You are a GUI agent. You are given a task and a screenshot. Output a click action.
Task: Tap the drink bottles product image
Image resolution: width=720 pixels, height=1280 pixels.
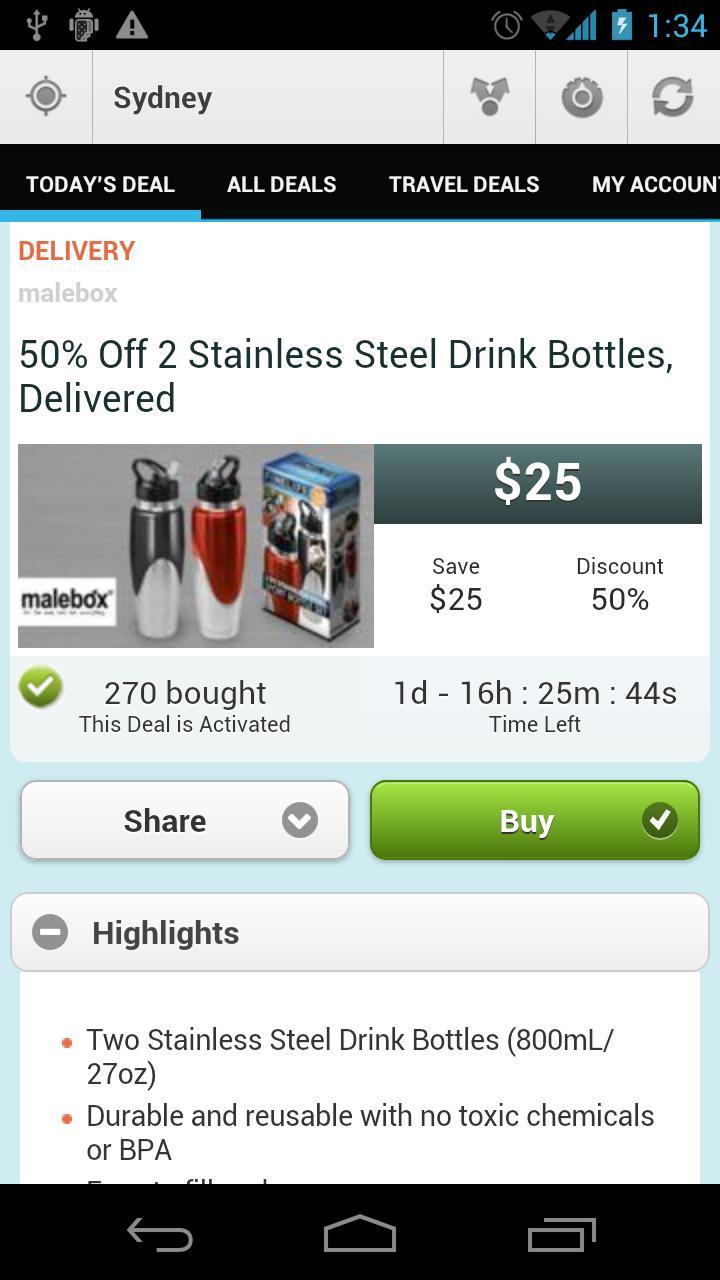pyautogui.click(x=196, y=546)
